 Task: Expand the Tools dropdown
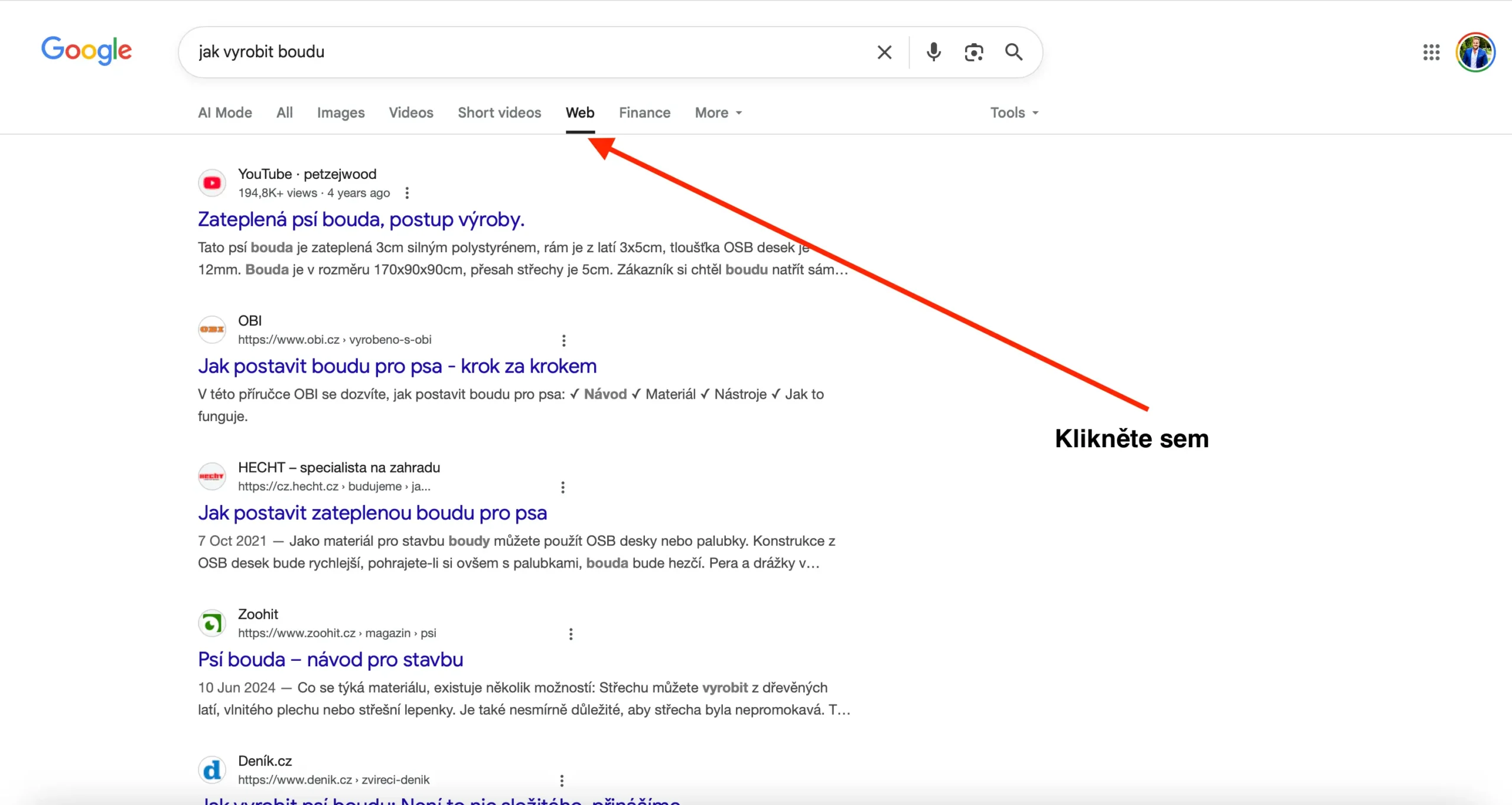point(1014,113)
